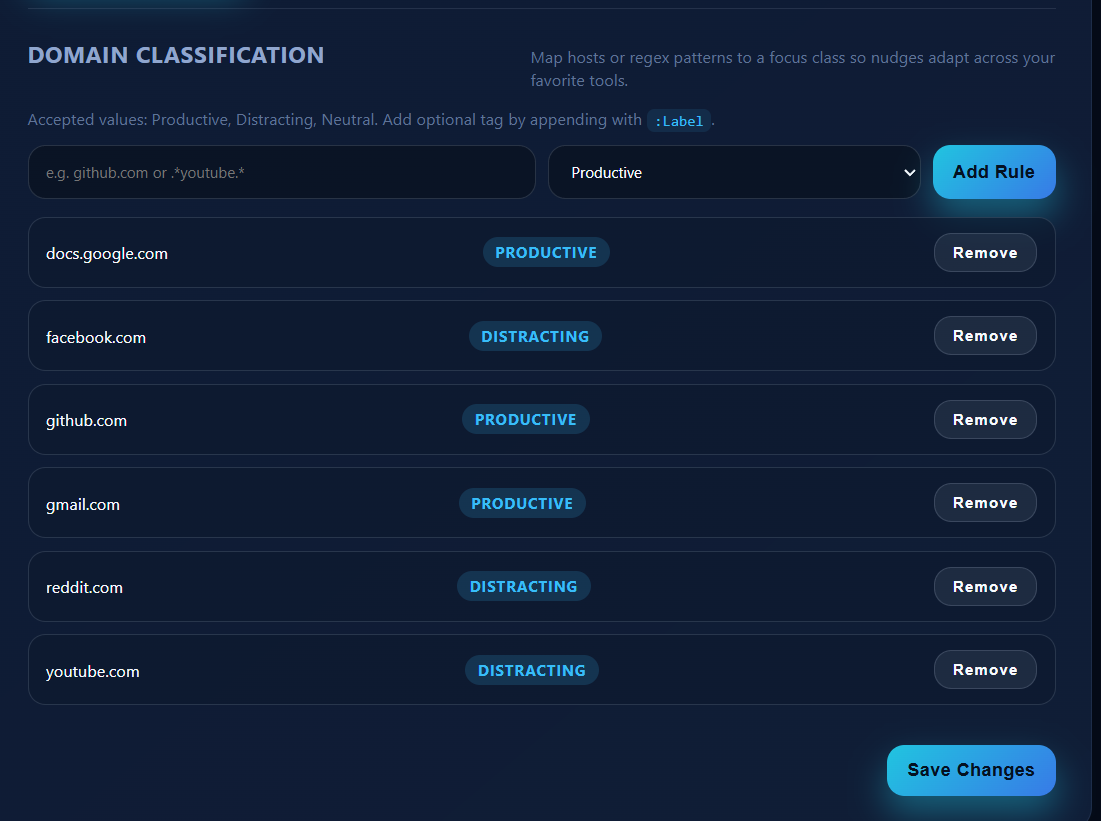Click the Domain Classification heading

tap(176, 55)
